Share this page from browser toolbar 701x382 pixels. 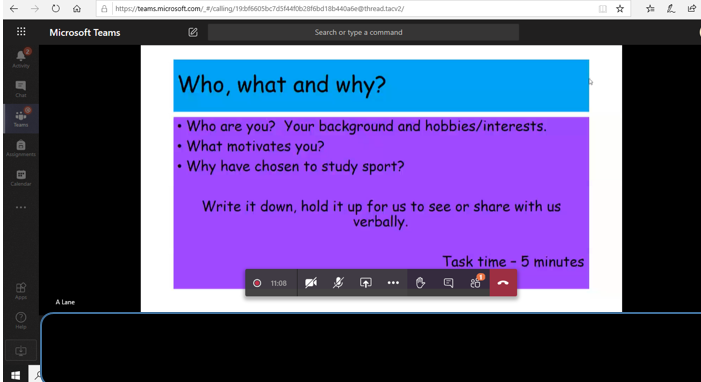pos(691,8)
